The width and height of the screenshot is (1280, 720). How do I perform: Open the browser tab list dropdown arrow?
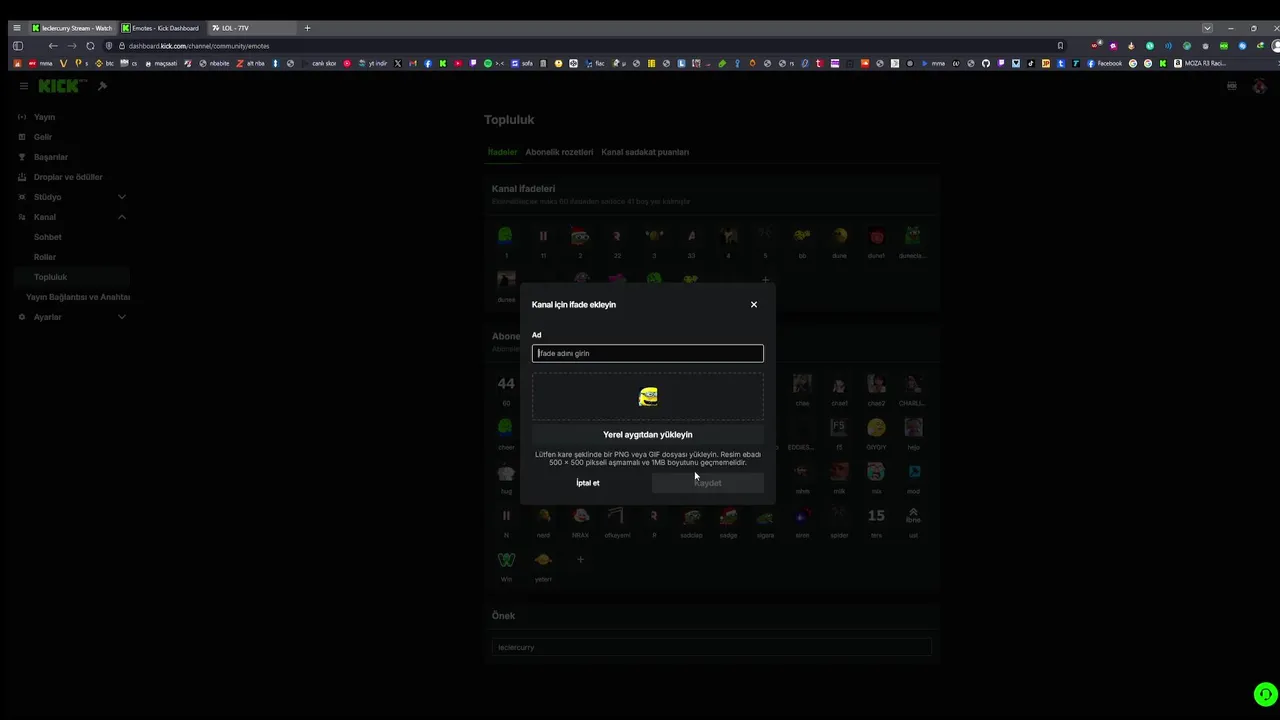[x=1207, y=28]
